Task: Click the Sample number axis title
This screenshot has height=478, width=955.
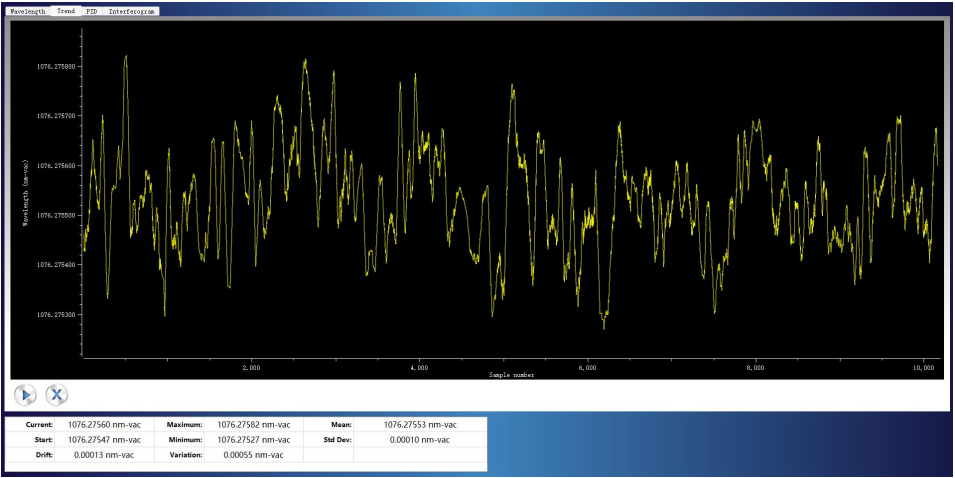Action: pyautogui.click(x=512, y=376)
